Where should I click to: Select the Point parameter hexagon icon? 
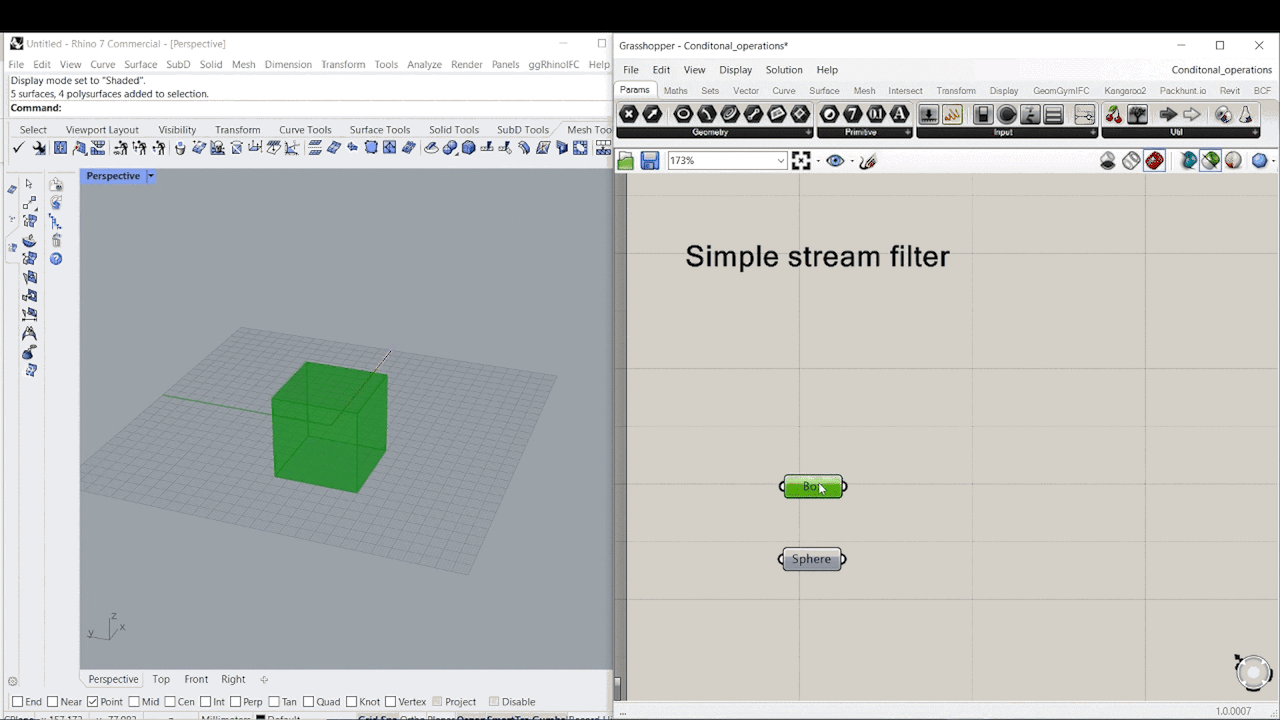629,115
